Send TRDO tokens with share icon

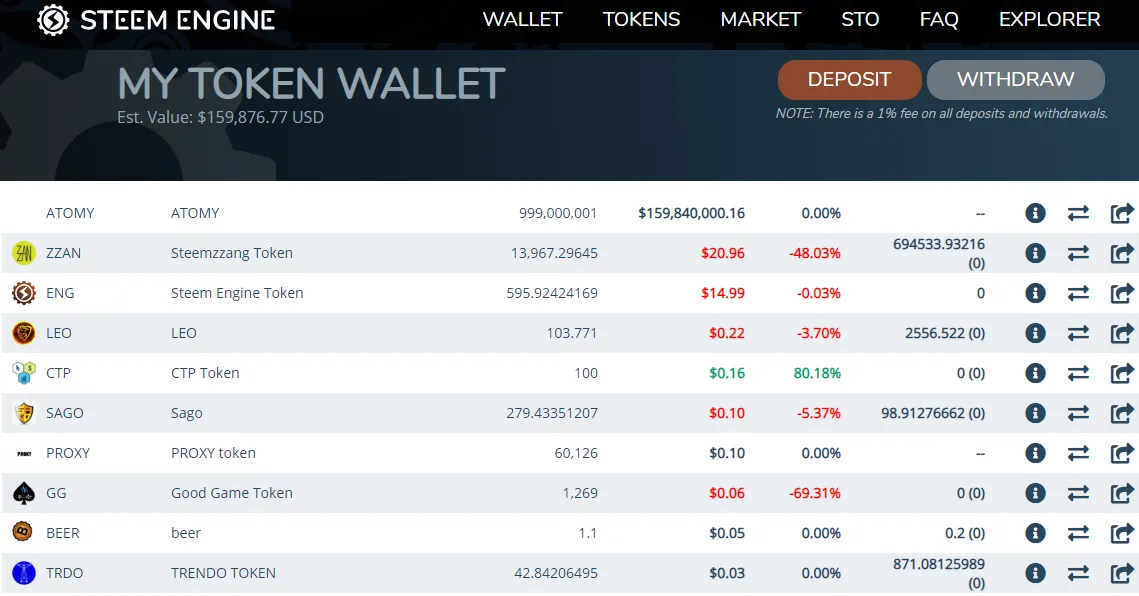tap(1122, 573)
